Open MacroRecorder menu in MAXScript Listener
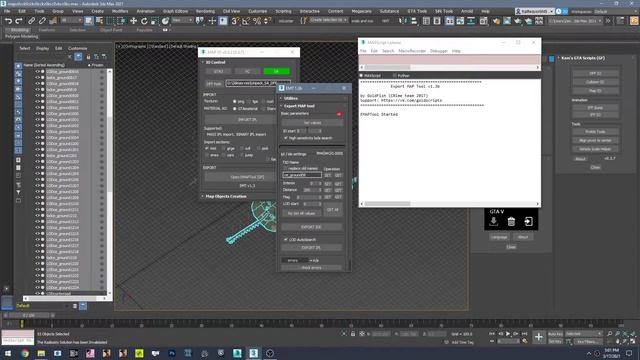The height and width of the screenshot is (360, 640). pyautogui.click(x=412, y=51)
